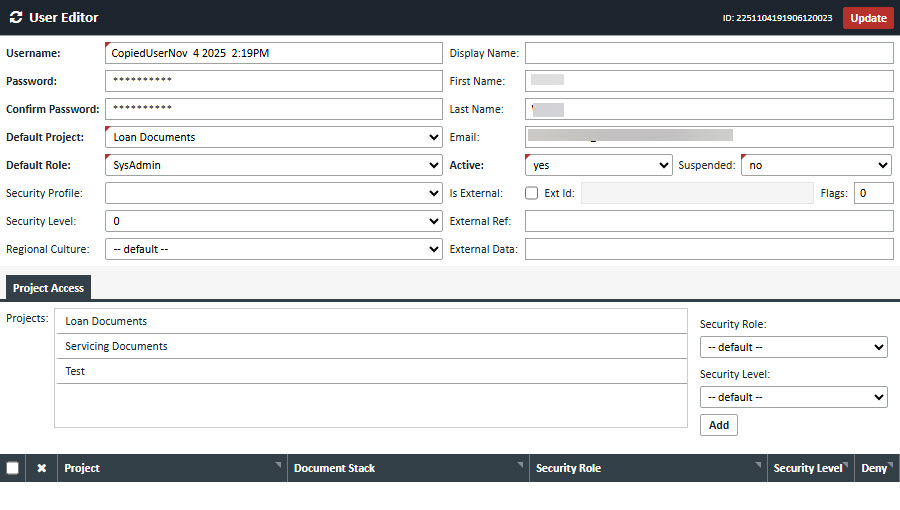Click the Username input field
This screenshot has width=900, height=510.
click(x=273, y=53)
